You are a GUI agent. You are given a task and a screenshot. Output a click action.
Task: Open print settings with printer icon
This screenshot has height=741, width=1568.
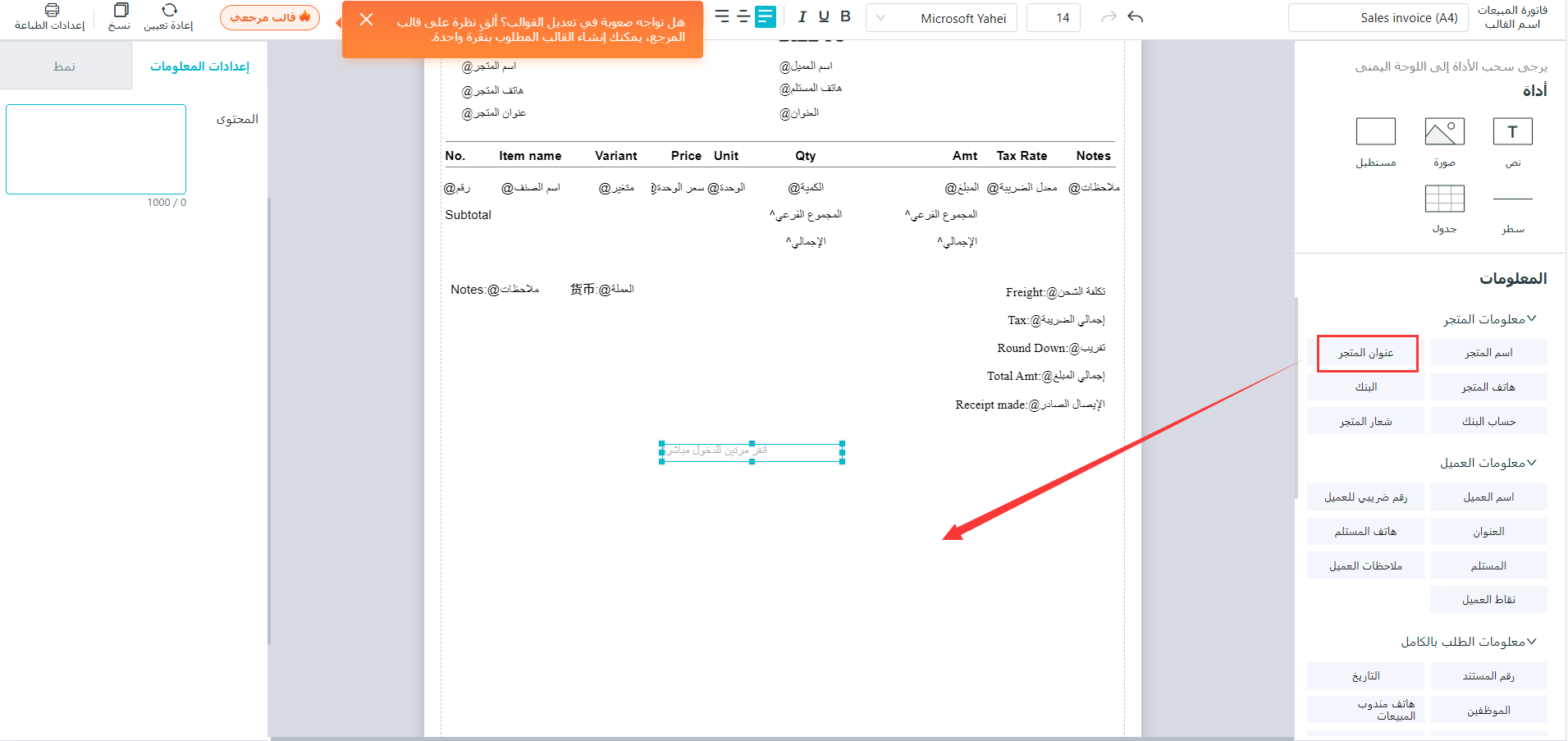(51, 11)
